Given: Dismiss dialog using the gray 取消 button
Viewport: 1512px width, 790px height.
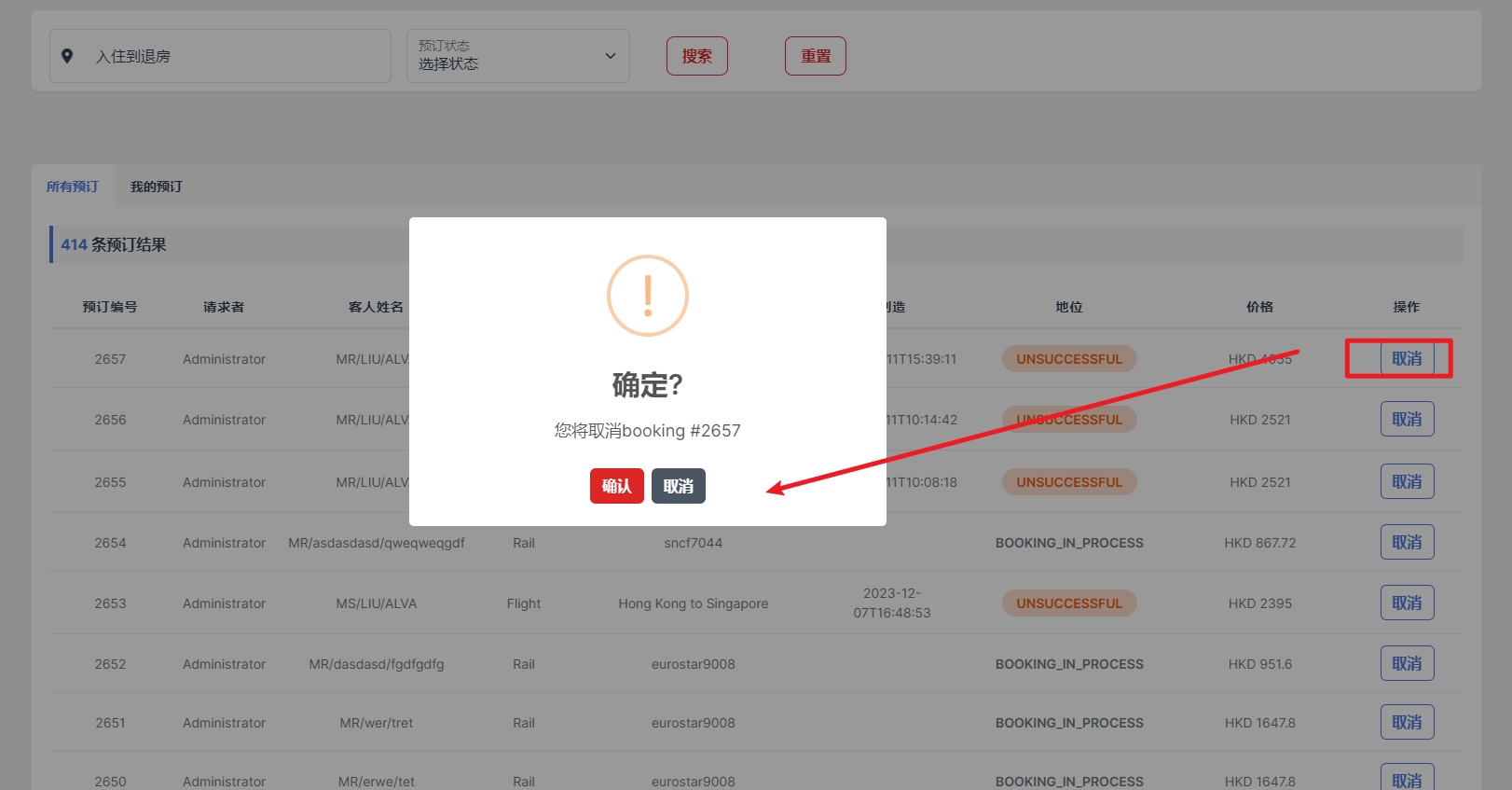Looking at the screenshot, I should pyautogui.click(x=678, y=486).
